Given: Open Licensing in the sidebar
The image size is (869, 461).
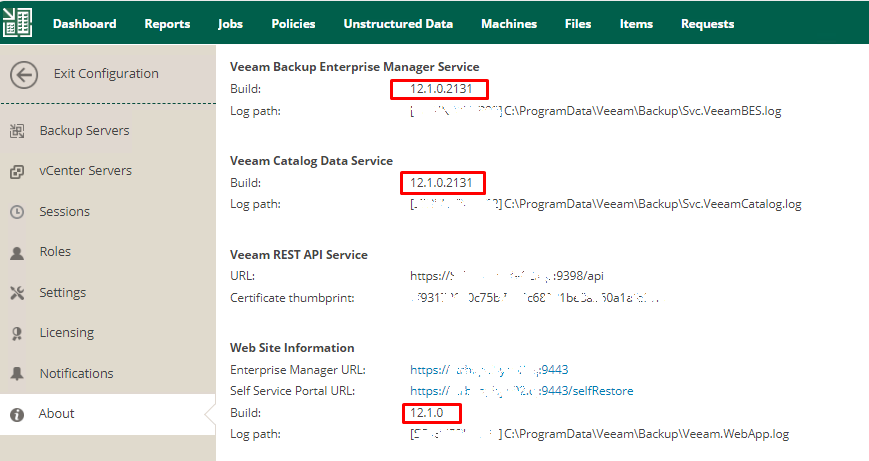Looking at the screenshot, I should coord(67,333).
